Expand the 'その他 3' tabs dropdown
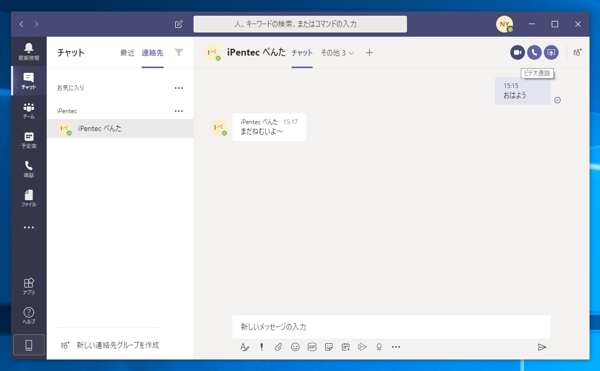 point(337,53)
